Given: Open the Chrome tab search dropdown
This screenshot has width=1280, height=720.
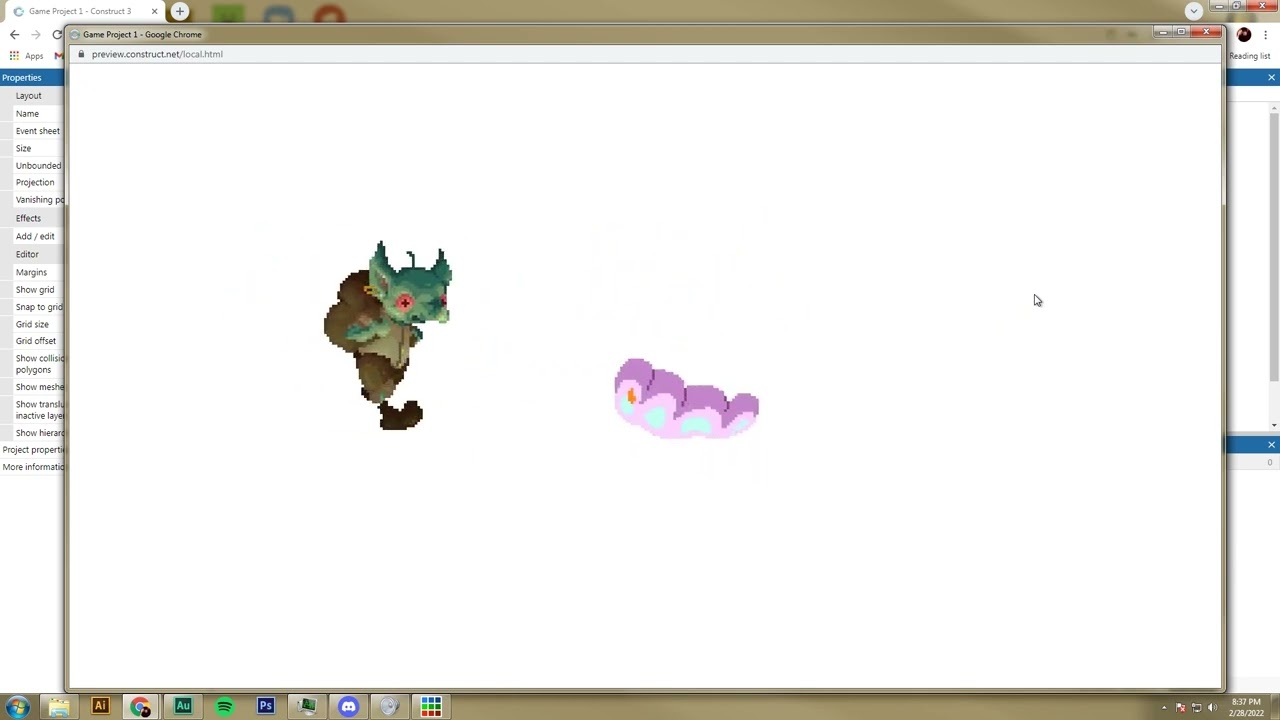Looking at the screenshot, I should [x=1193, y=11].
